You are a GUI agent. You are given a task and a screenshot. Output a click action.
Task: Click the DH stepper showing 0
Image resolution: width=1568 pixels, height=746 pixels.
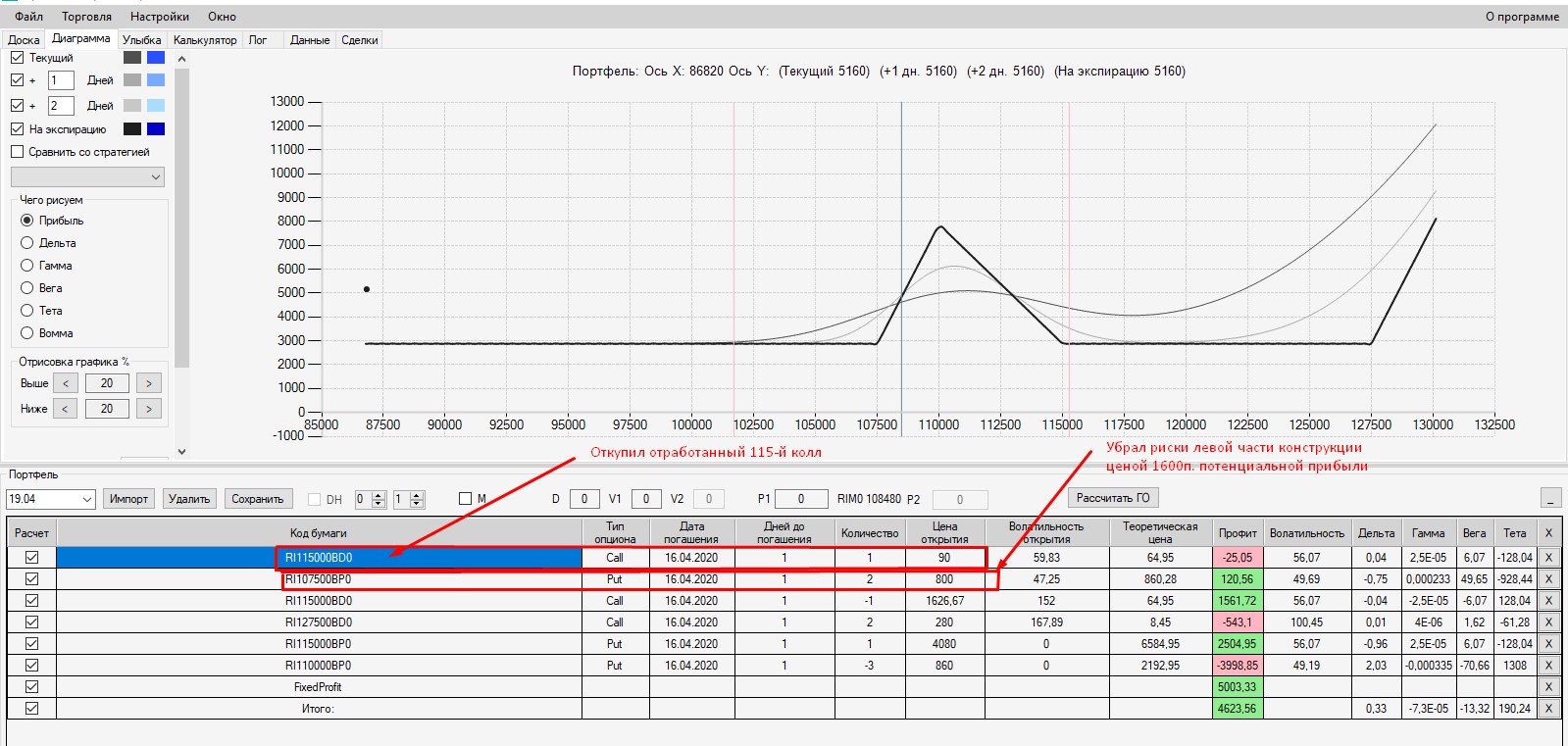[371, 499]
